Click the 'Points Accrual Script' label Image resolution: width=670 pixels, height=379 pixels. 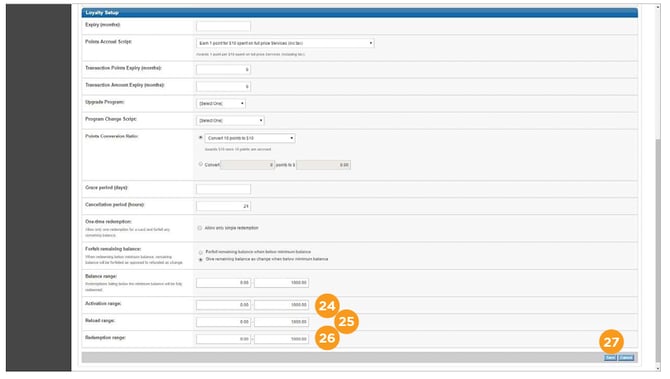click(x=109, y=42)
